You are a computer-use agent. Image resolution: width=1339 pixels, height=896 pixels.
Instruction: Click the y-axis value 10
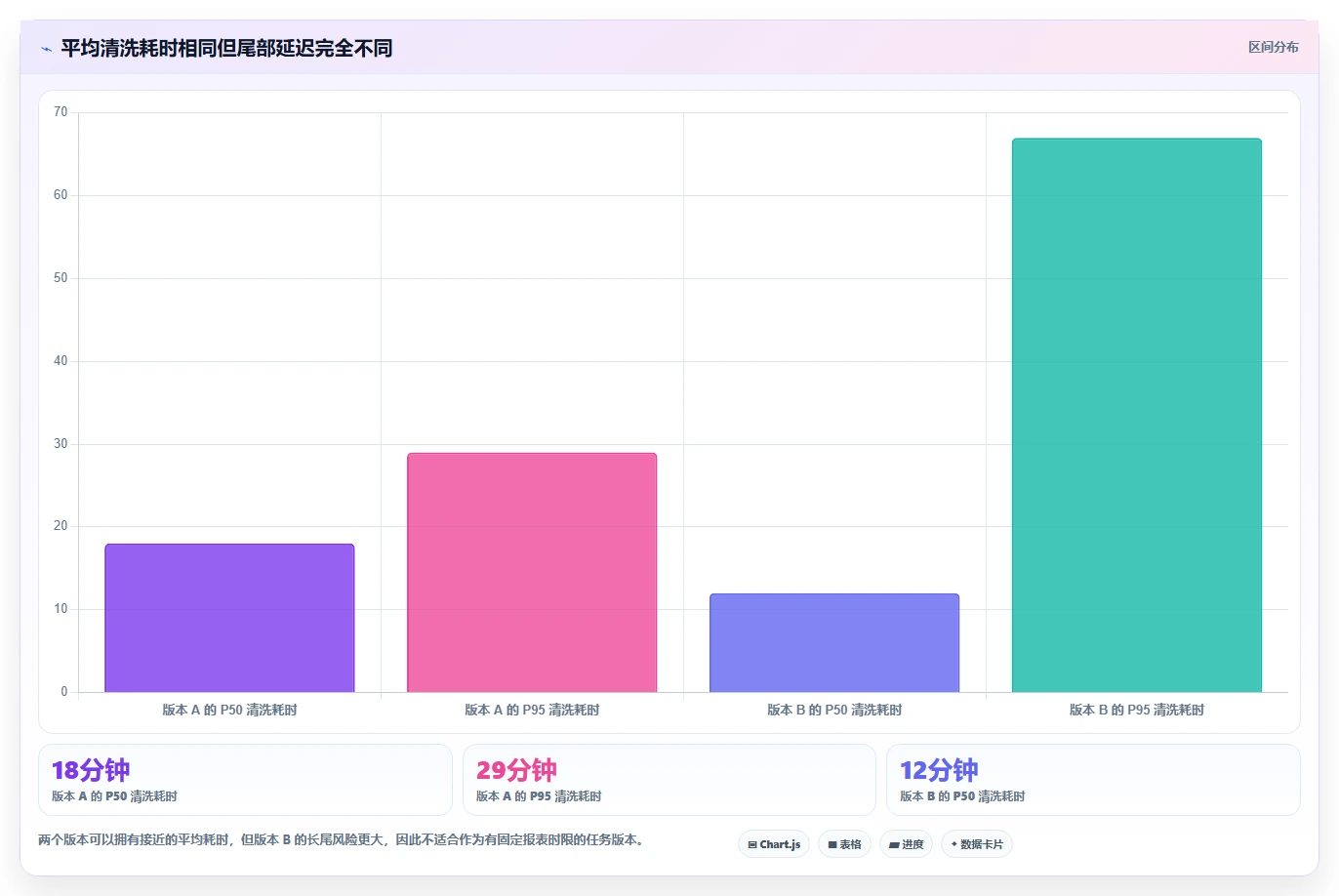click(61, 609)
